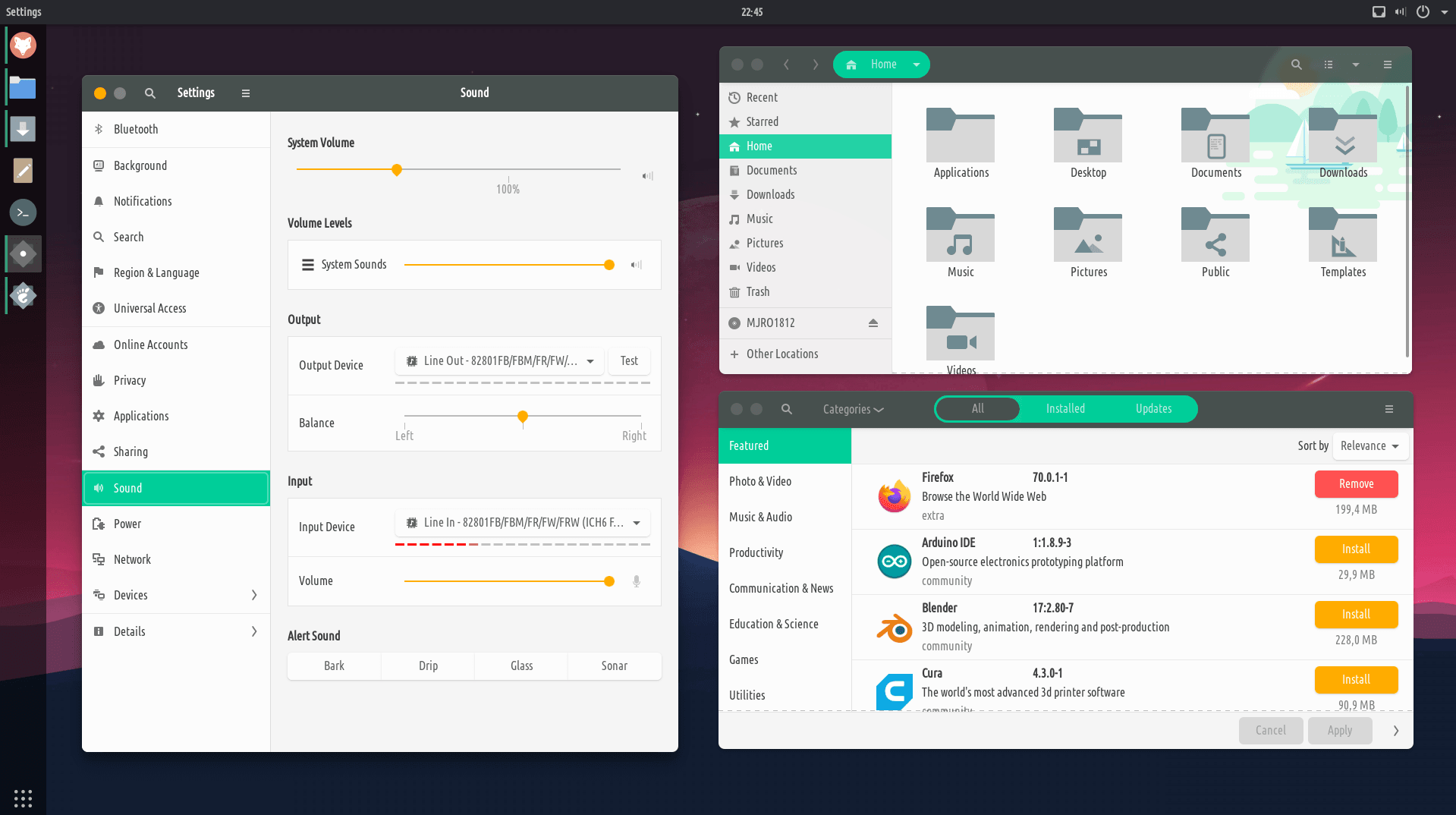The width and height of the screenshot is (1456, 815).
Task: Switch to the Installed tab
Action: [1064, 409]
